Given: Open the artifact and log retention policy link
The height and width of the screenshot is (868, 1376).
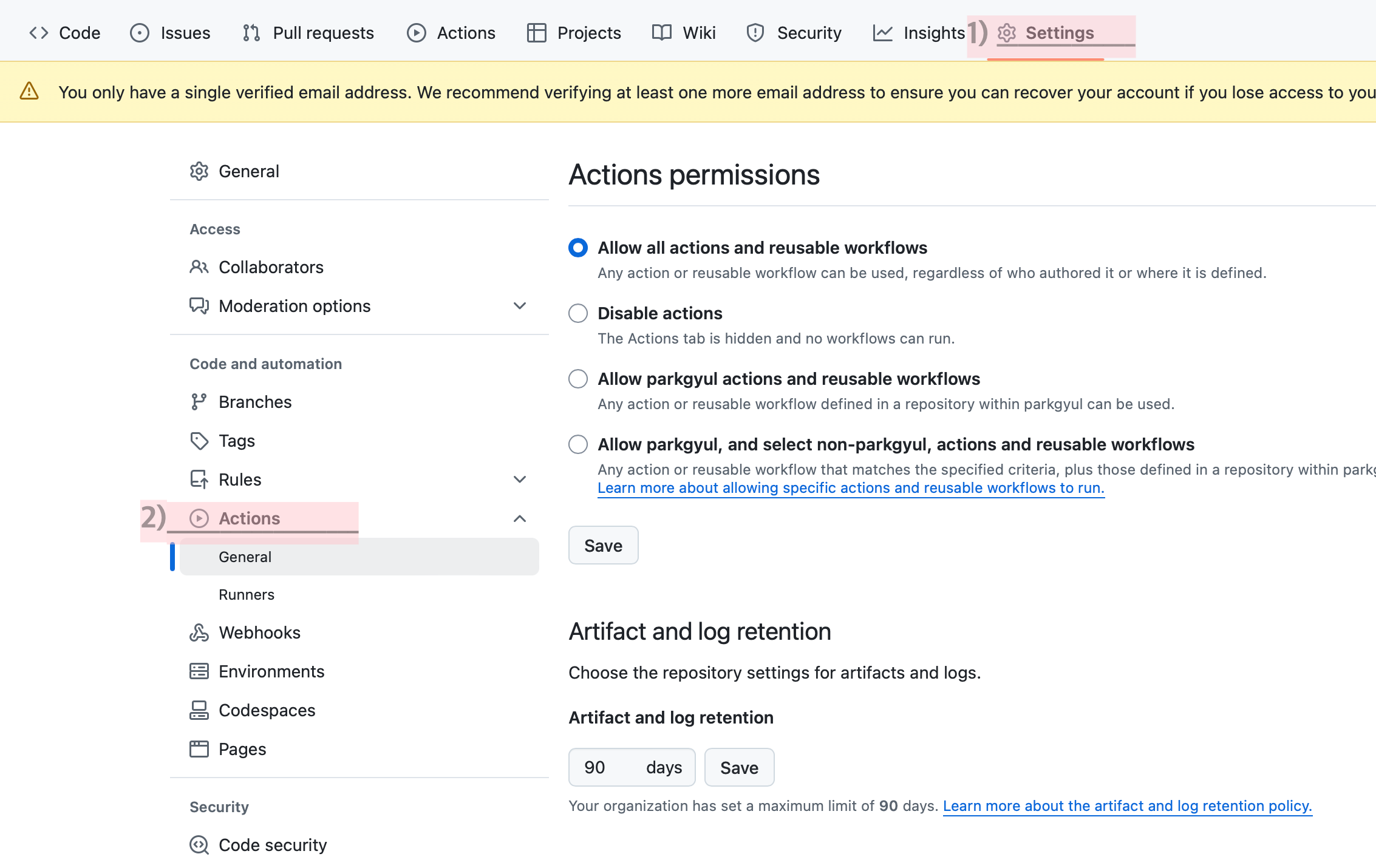Looking at the screenshot, I should click(x=1127, y=806).
